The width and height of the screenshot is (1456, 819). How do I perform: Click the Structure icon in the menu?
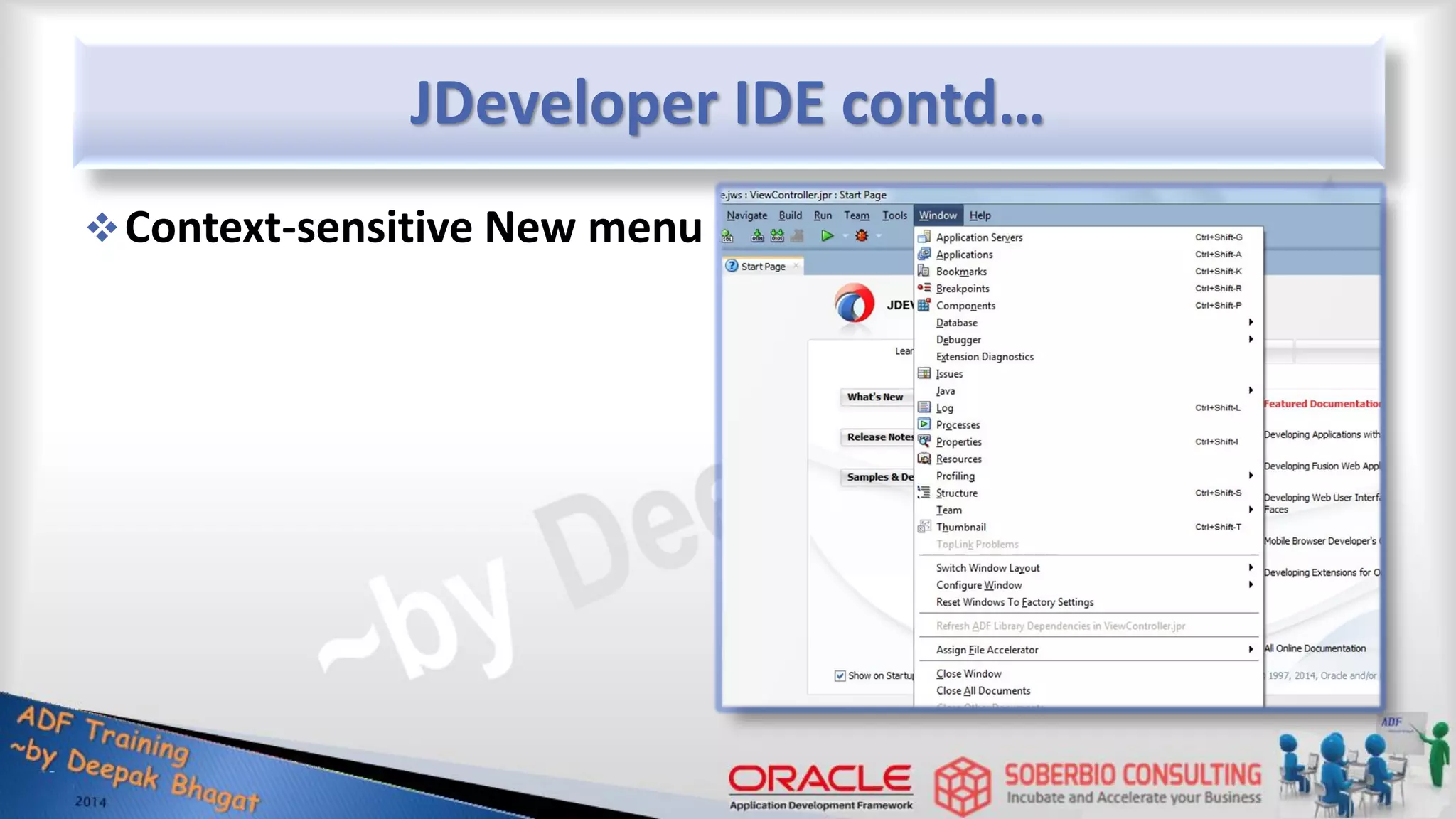point(924,492)
